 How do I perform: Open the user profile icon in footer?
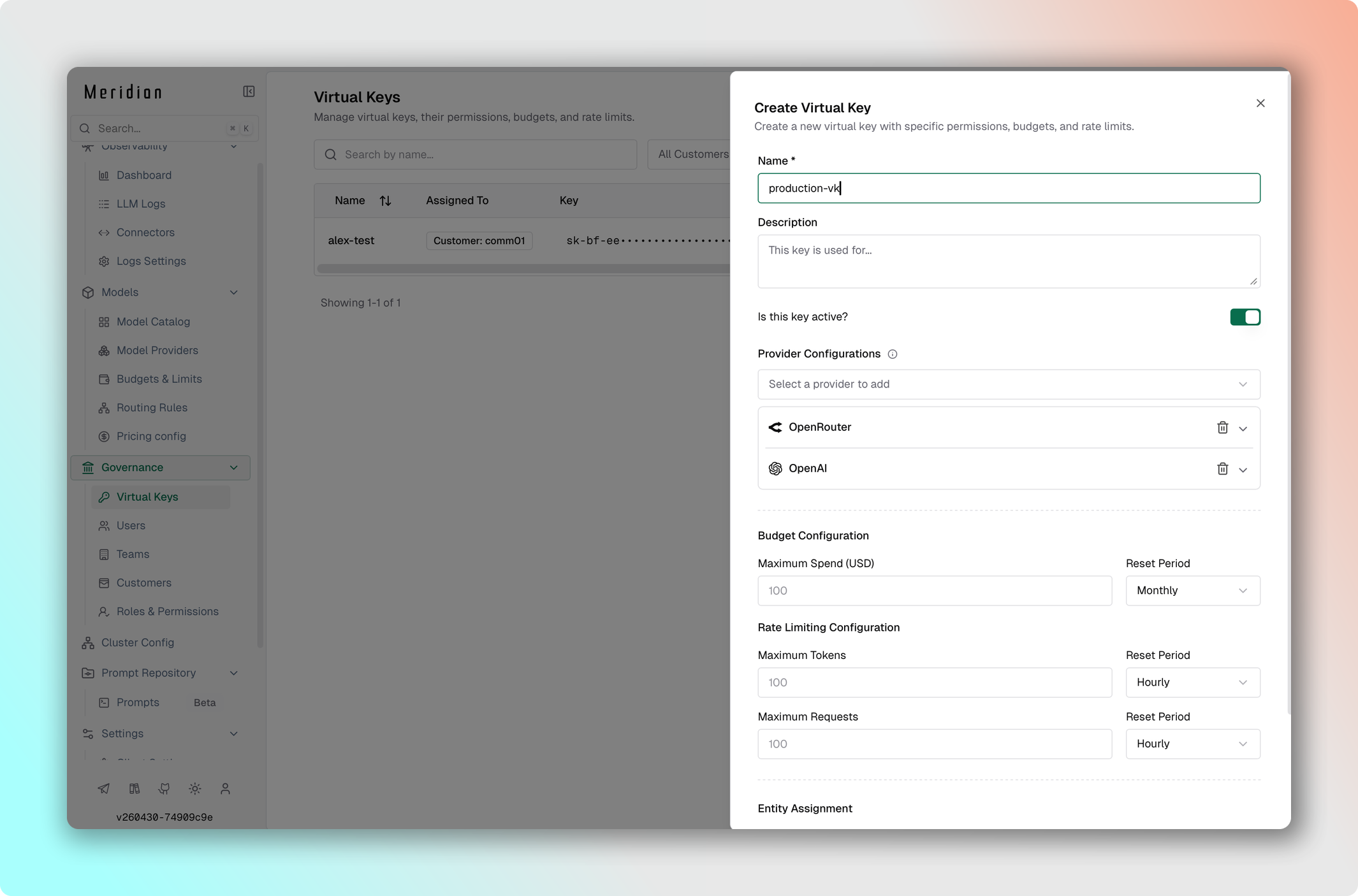(x=225, y=789)
